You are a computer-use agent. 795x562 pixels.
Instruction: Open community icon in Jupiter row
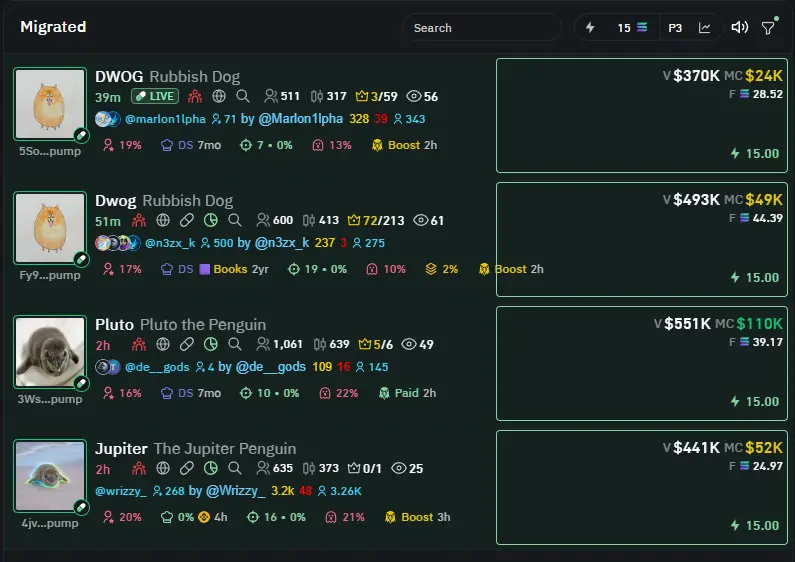pos(139,468)
